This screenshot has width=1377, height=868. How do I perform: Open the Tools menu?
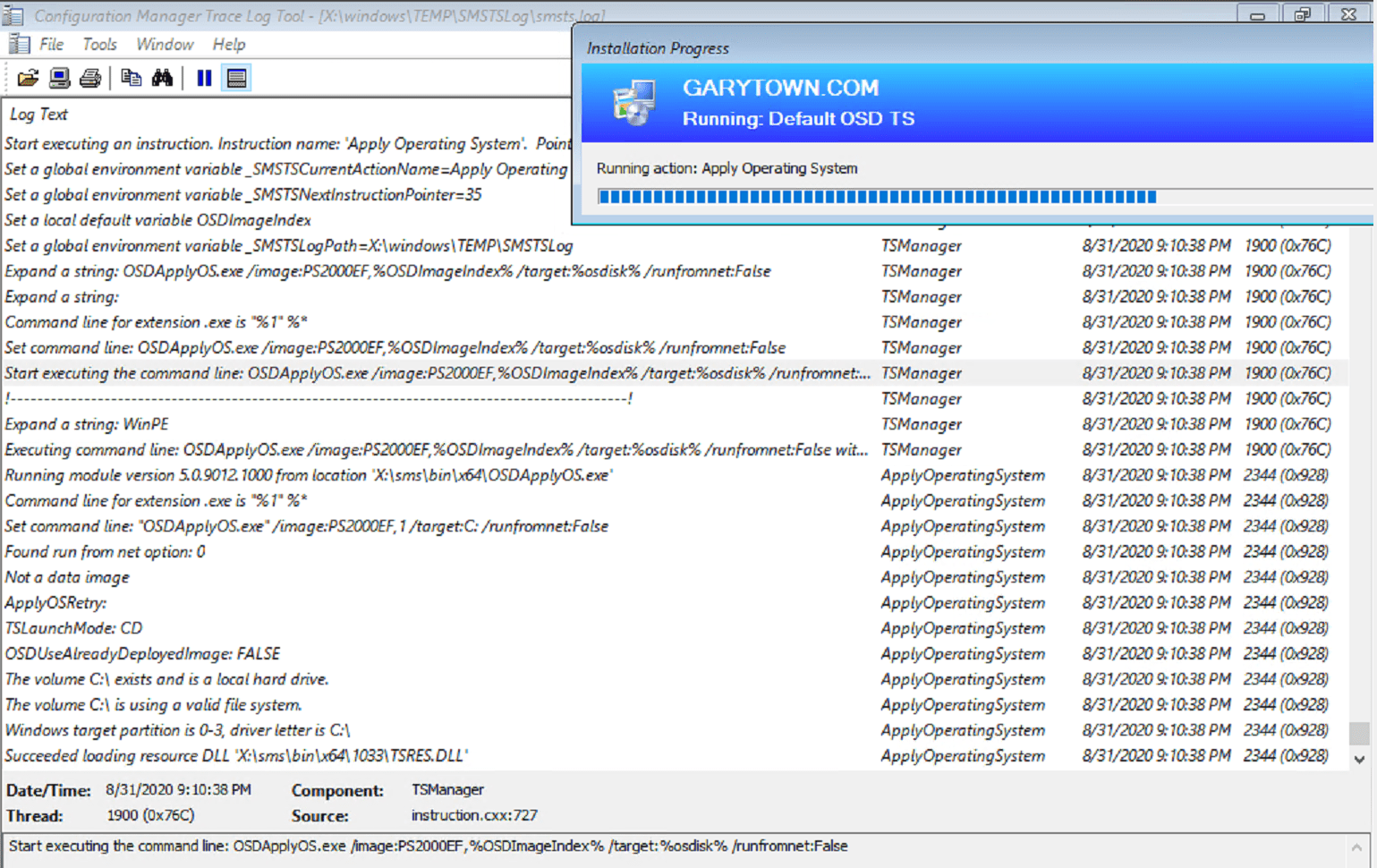[99, 44]
